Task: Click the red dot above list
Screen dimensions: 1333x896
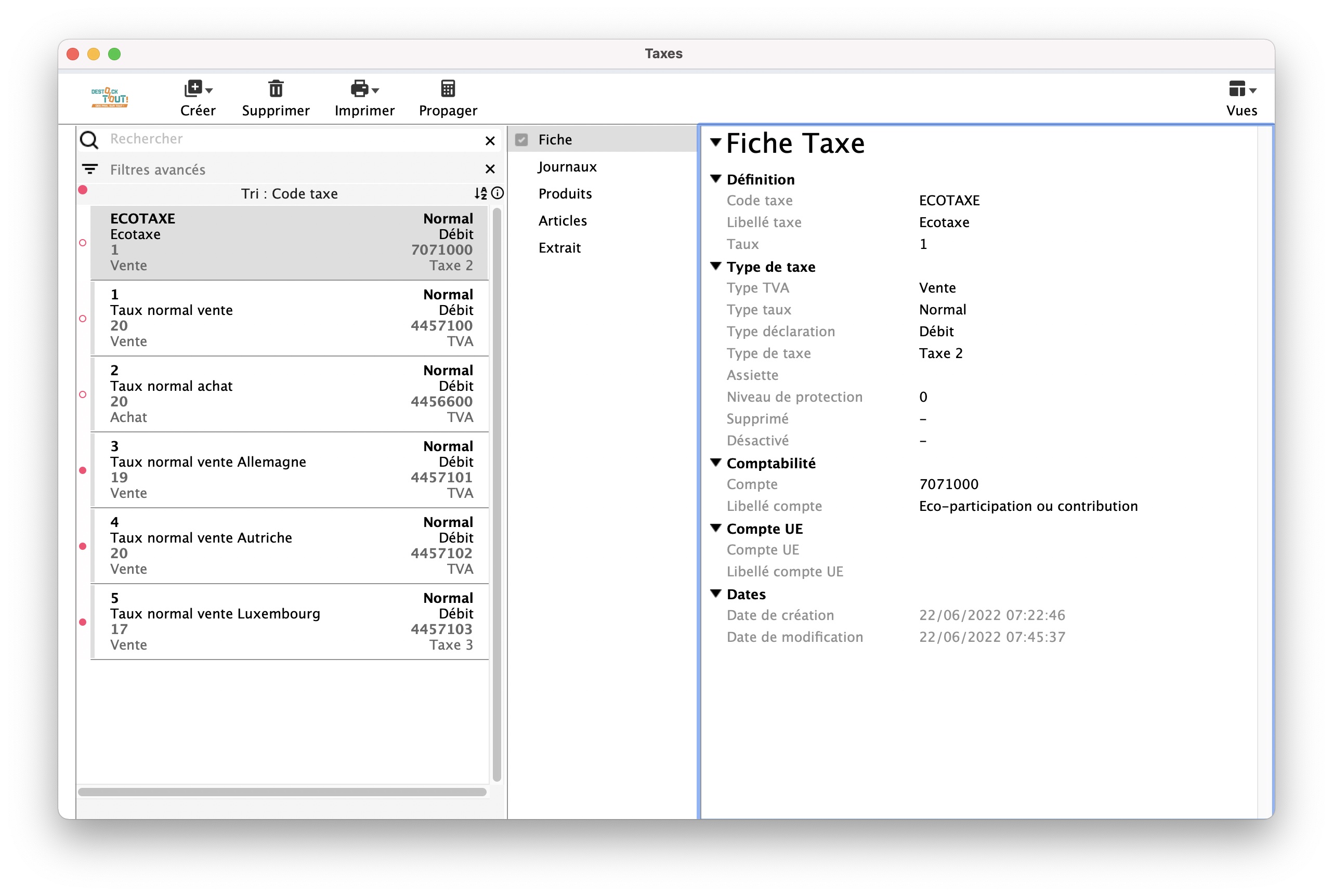Action: tap(83, 190)
